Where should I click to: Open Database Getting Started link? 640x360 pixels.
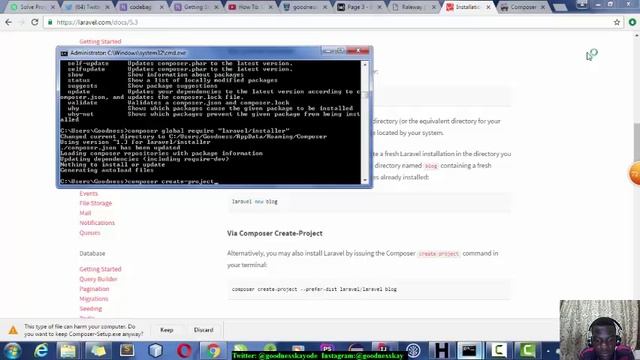coord(100,269)
